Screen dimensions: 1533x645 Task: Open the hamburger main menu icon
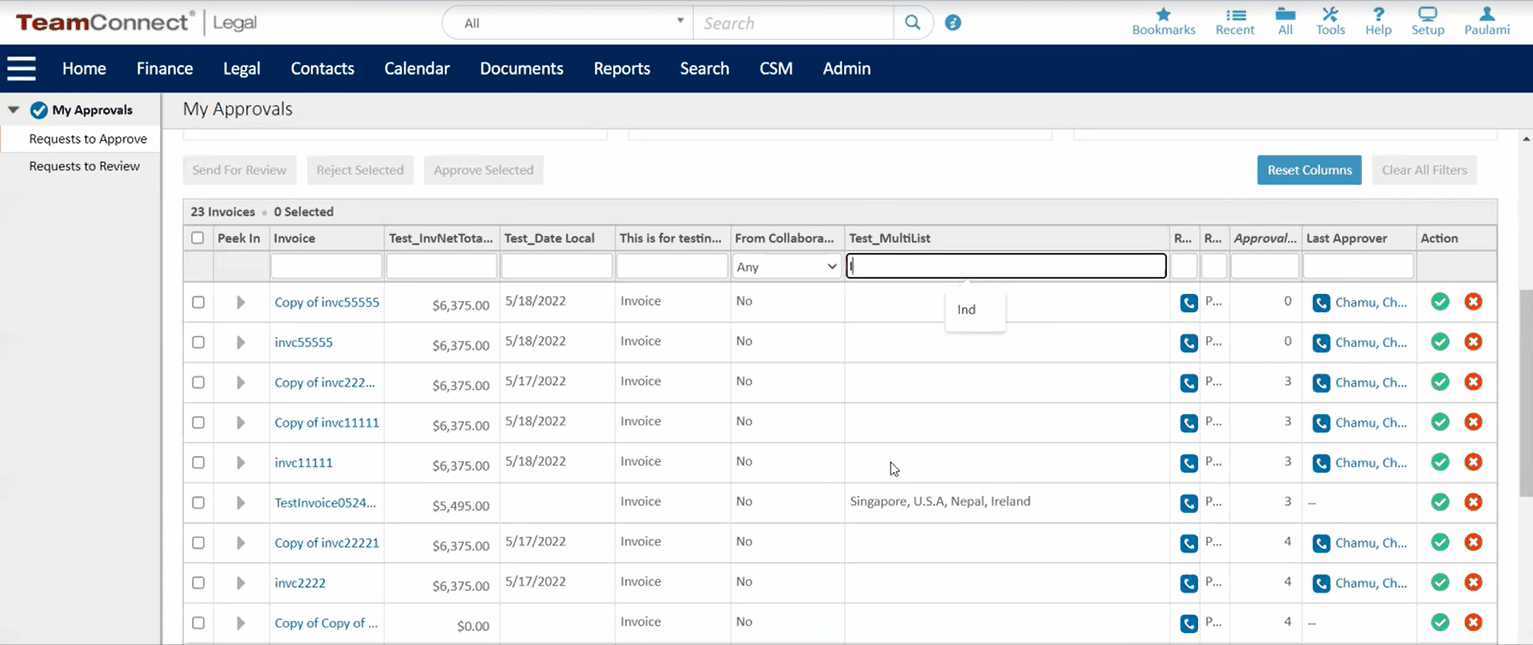(x=21, y=68)
